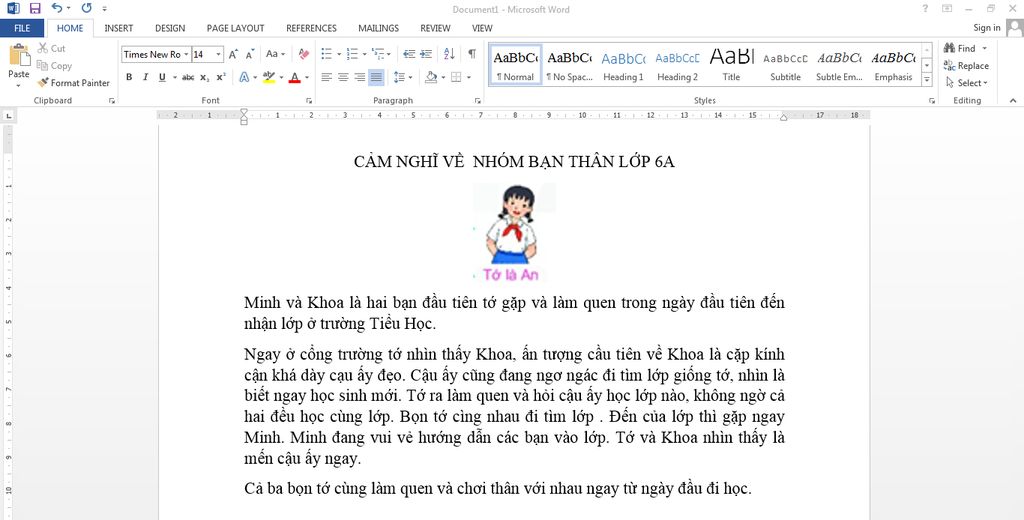Toggle subscript formatting

click(x=204, y=77)
